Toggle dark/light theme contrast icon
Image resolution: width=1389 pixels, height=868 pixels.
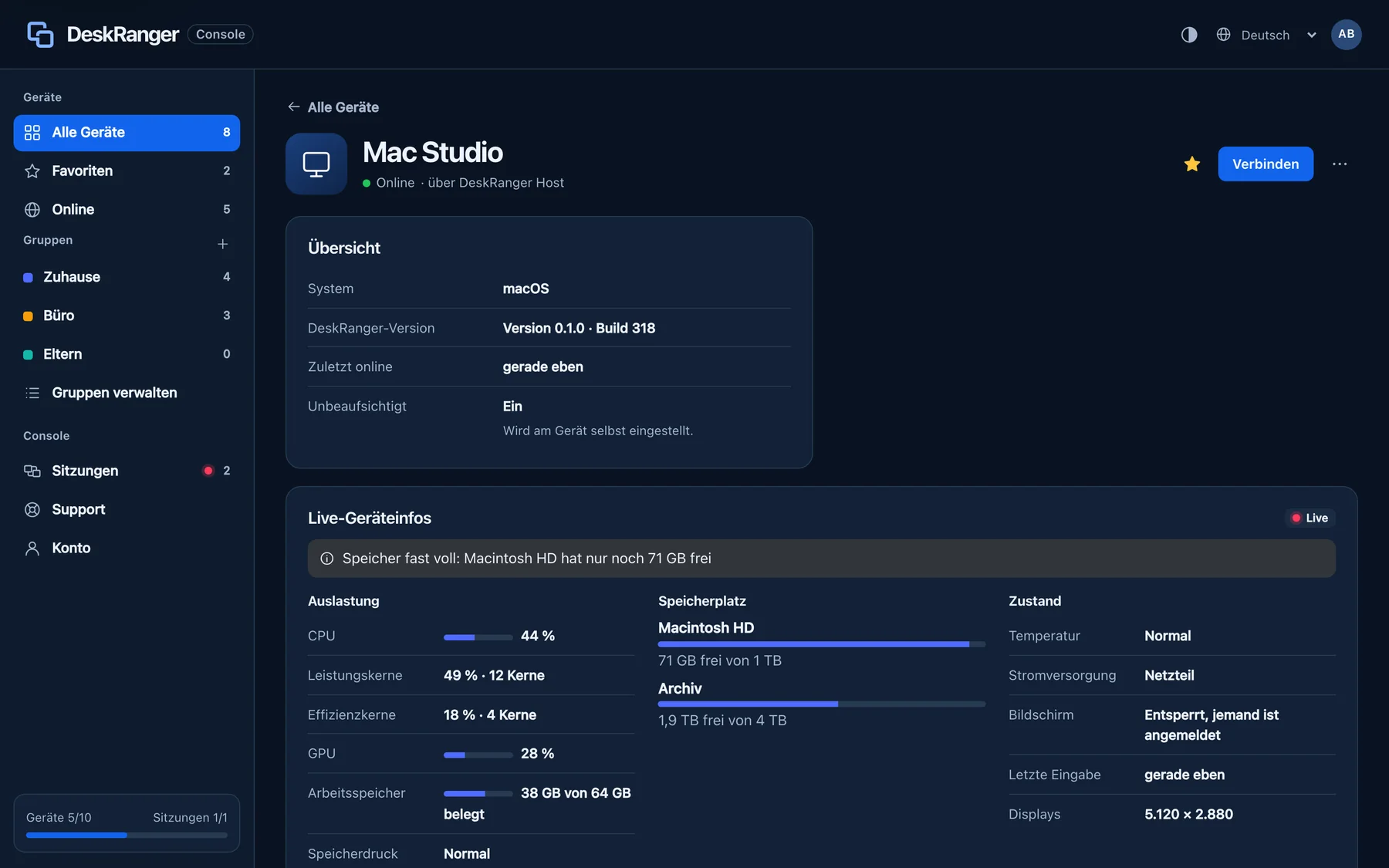pyautogui.click(x=1189, y=35)
